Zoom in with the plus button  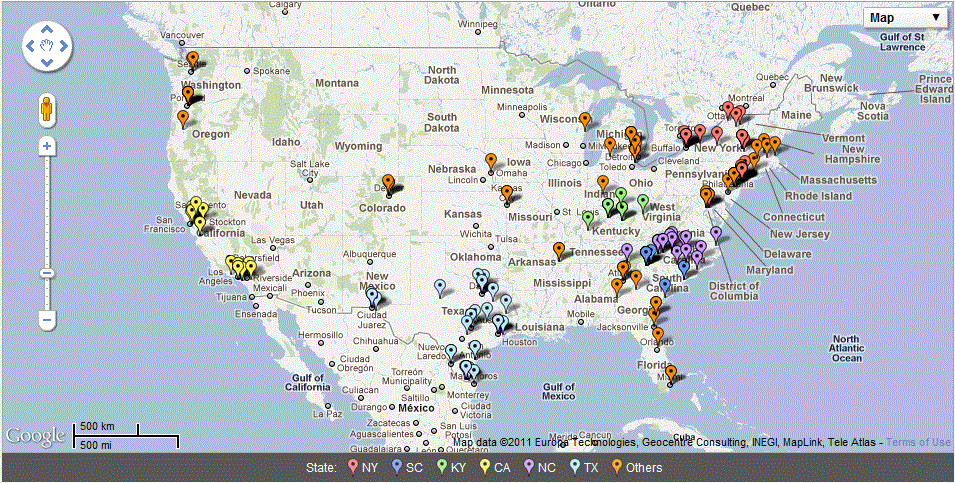click(x=47, y=146)
